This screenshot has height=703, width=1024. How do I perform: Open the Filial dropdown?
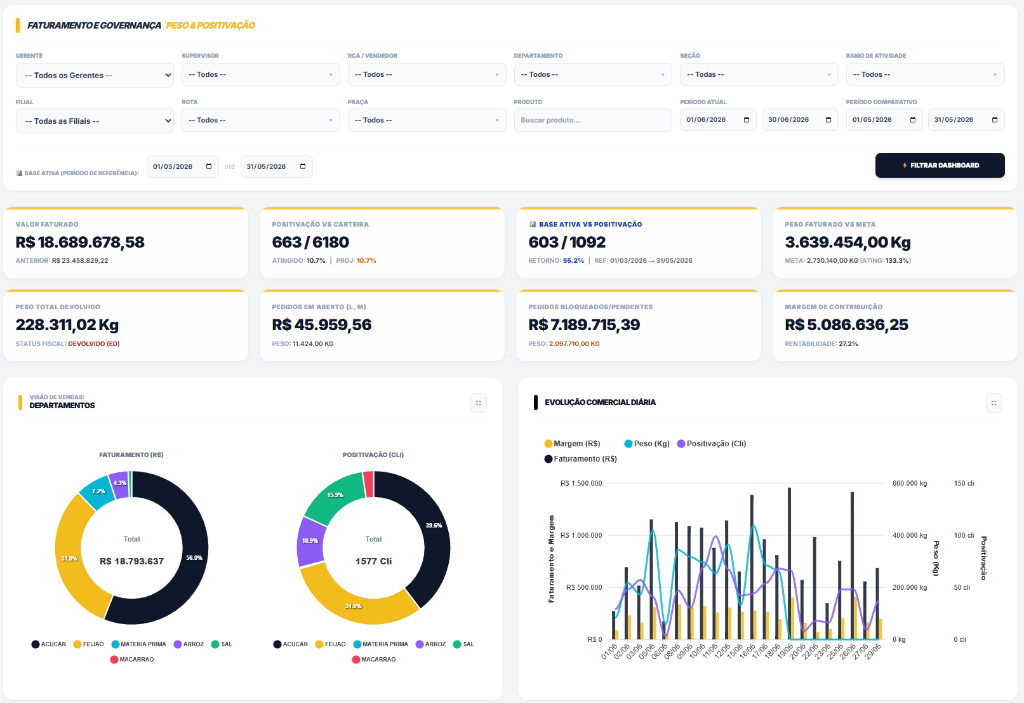pyautogui.click(x=95, y=121)
